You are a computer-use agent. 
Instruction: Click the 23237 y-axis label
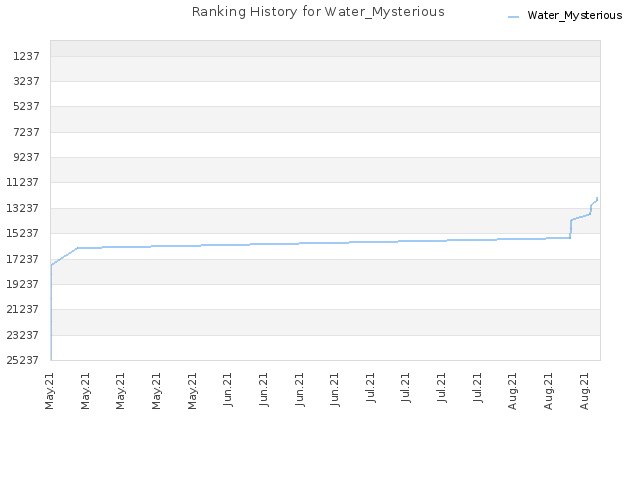pos(23,335)
